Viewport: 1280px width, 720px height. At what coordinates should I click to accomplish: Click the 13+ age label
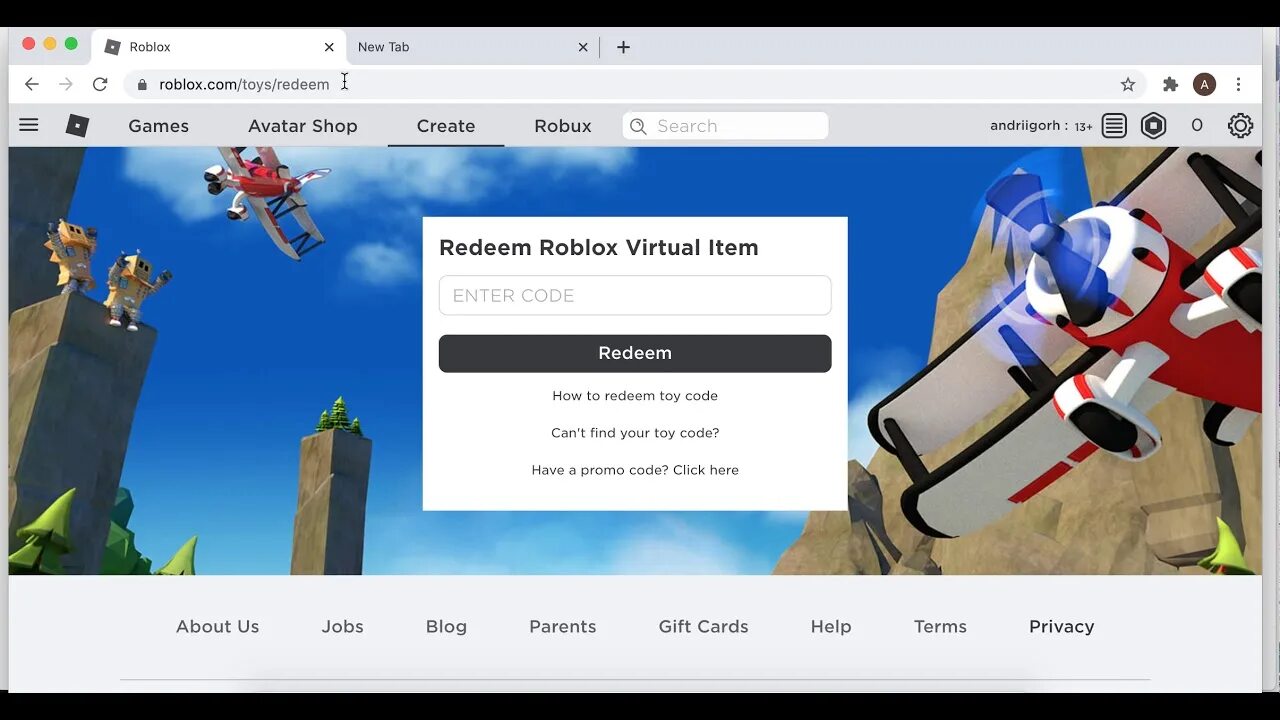click(x=1084, y=127)
